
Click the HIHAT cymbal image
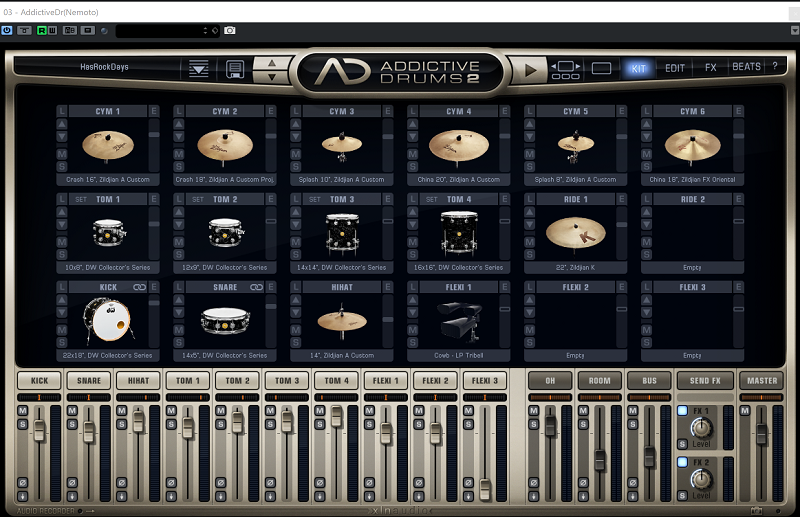[342, 321]
